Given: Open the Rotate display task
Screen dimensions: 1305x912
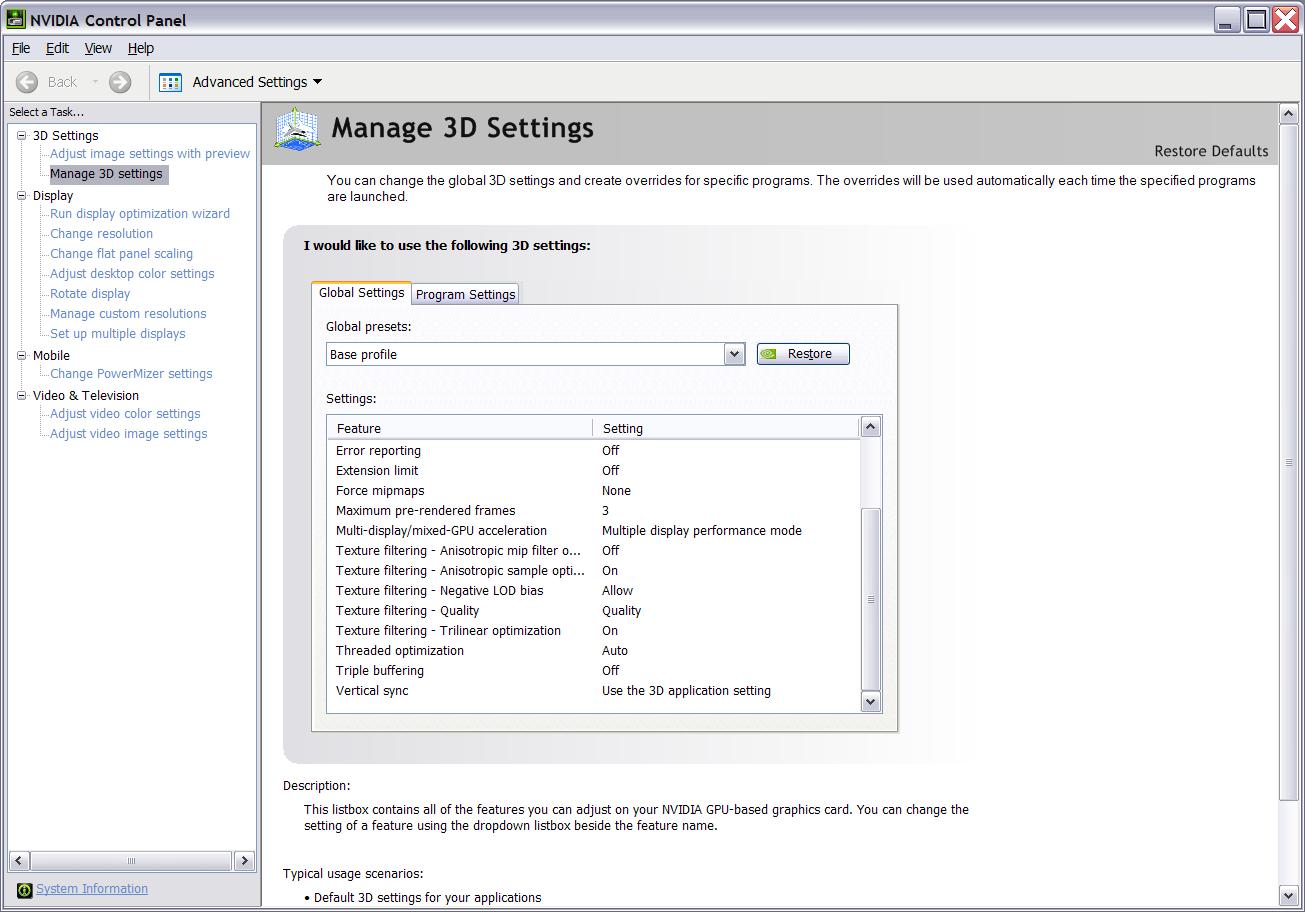Looking at the screenshot, I should coord(90,294).
